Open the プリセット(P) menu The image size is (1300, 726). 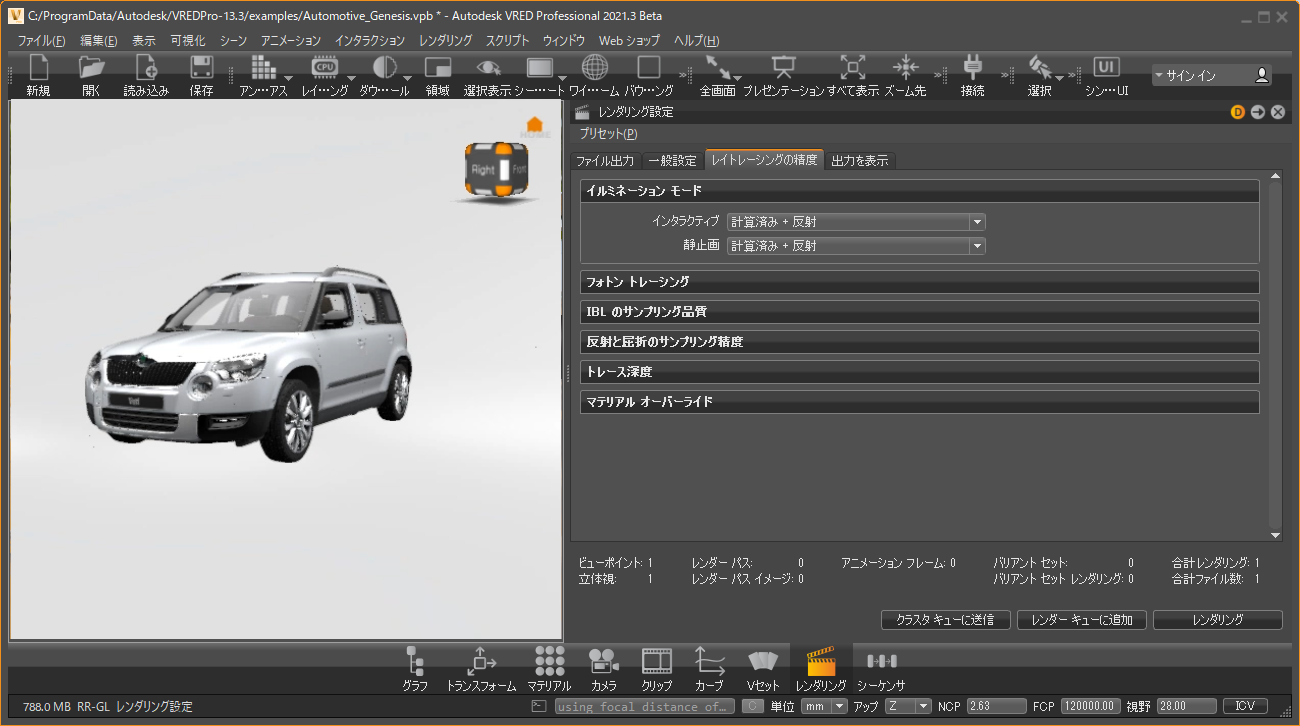tap(608, 134)
